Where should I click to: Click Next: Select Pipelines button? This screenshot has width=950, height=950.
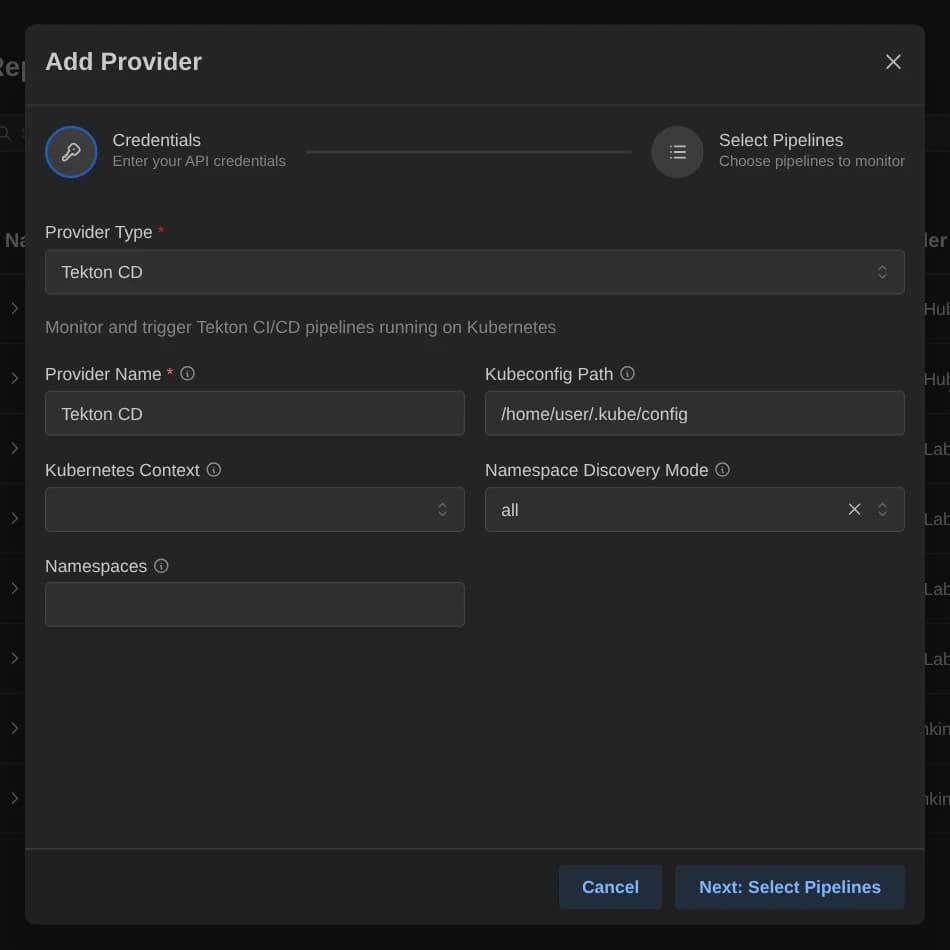789,887
